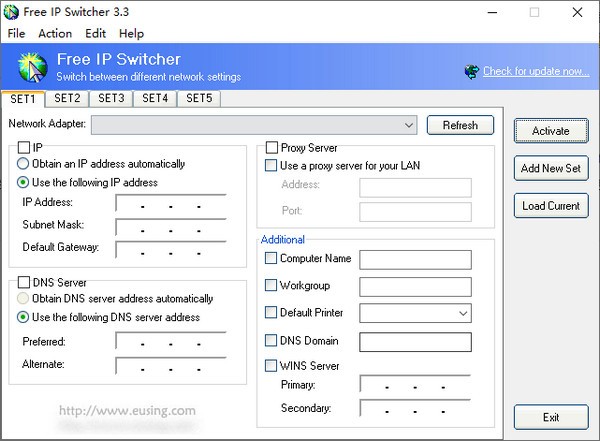Click the Preferred DNS input field
600x441 pixels.
[171, 341]
